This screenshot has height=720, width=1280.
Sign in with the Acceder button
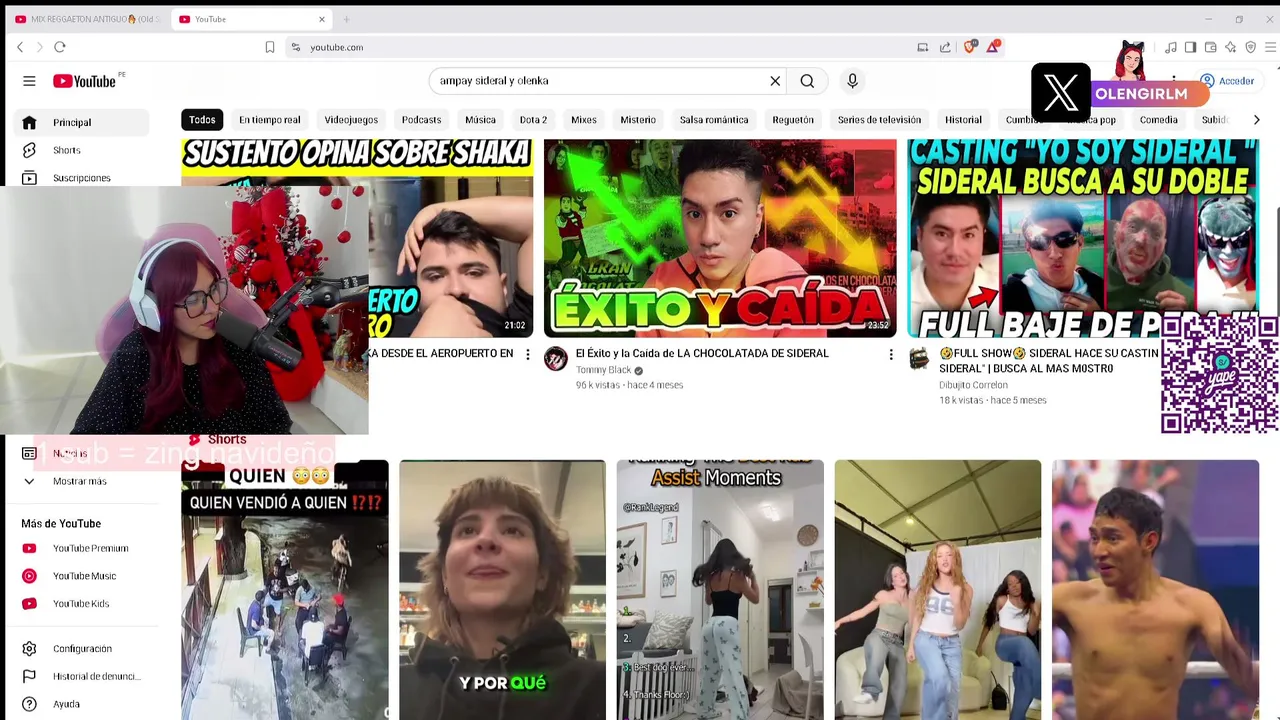pos(1227,81)
